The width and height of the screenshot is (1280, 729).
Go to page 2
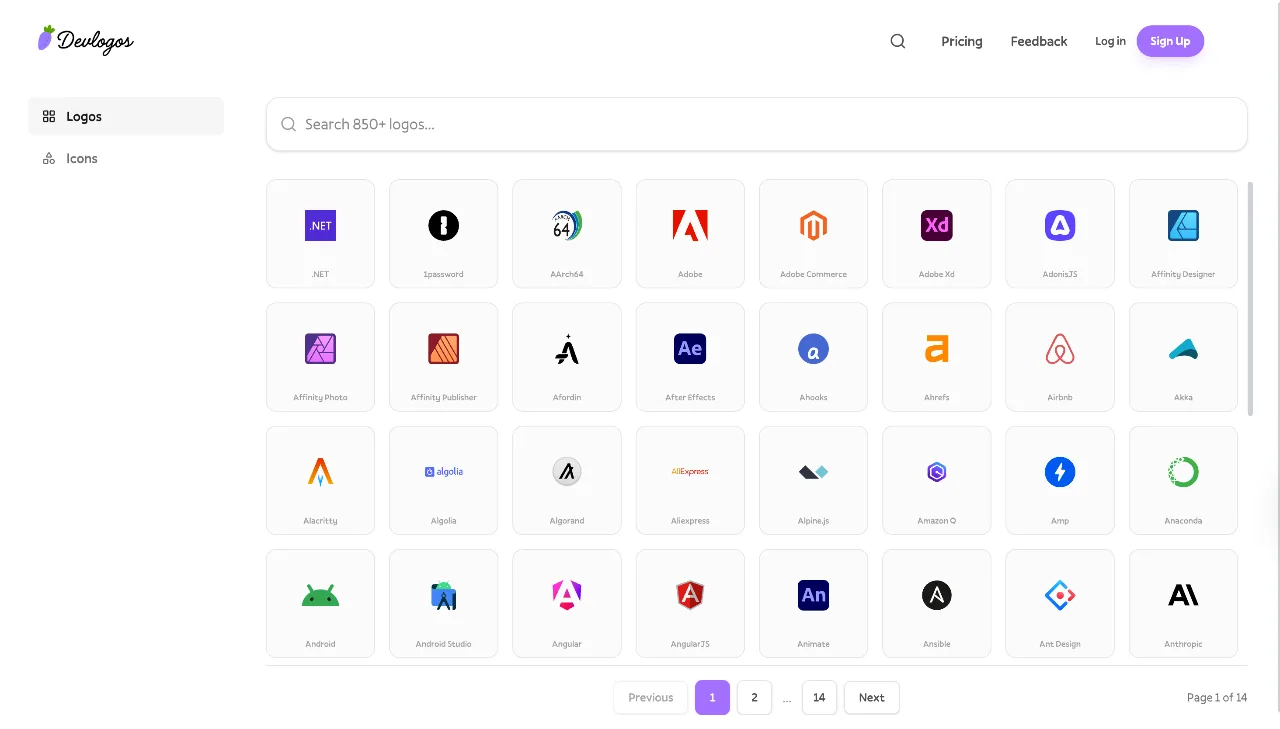point(754,698)
